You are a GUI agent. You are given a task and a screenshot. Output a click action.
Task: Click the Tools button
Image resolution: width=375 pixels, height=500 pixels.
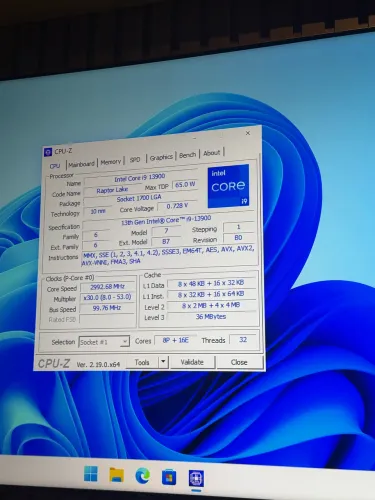tap(142, 362)
